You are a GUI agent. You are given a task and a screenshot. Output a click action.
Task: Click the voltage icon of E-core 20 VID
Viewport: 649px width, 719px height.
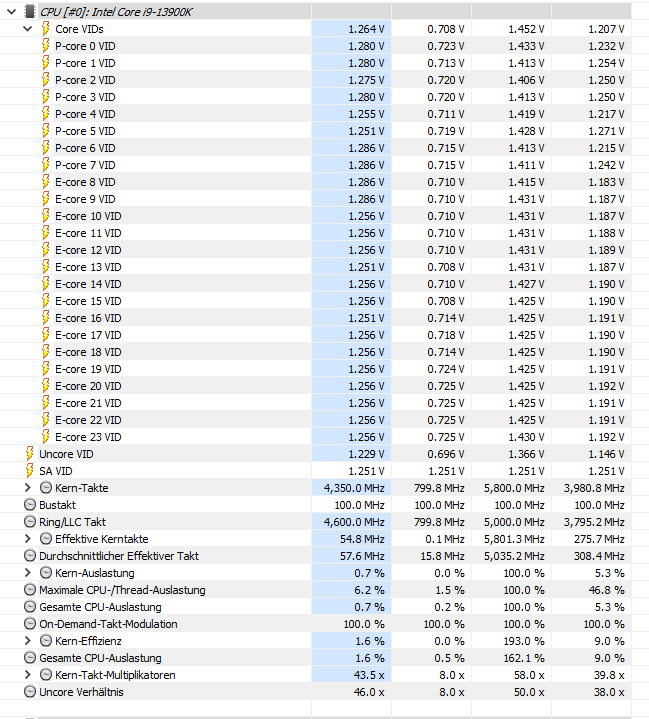click(45, 386)
